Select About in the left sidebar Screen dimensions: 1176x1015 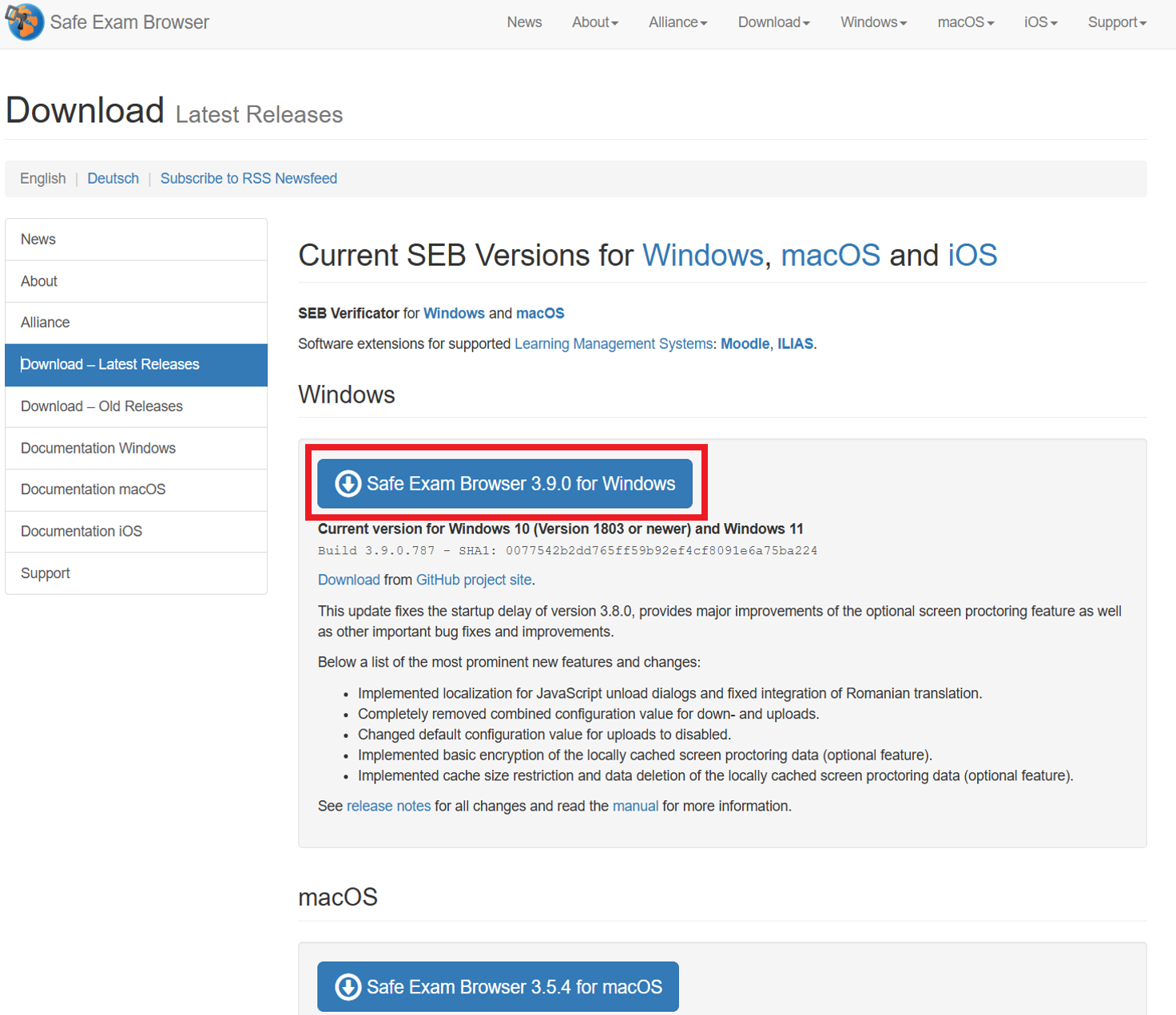coord(136,281)
